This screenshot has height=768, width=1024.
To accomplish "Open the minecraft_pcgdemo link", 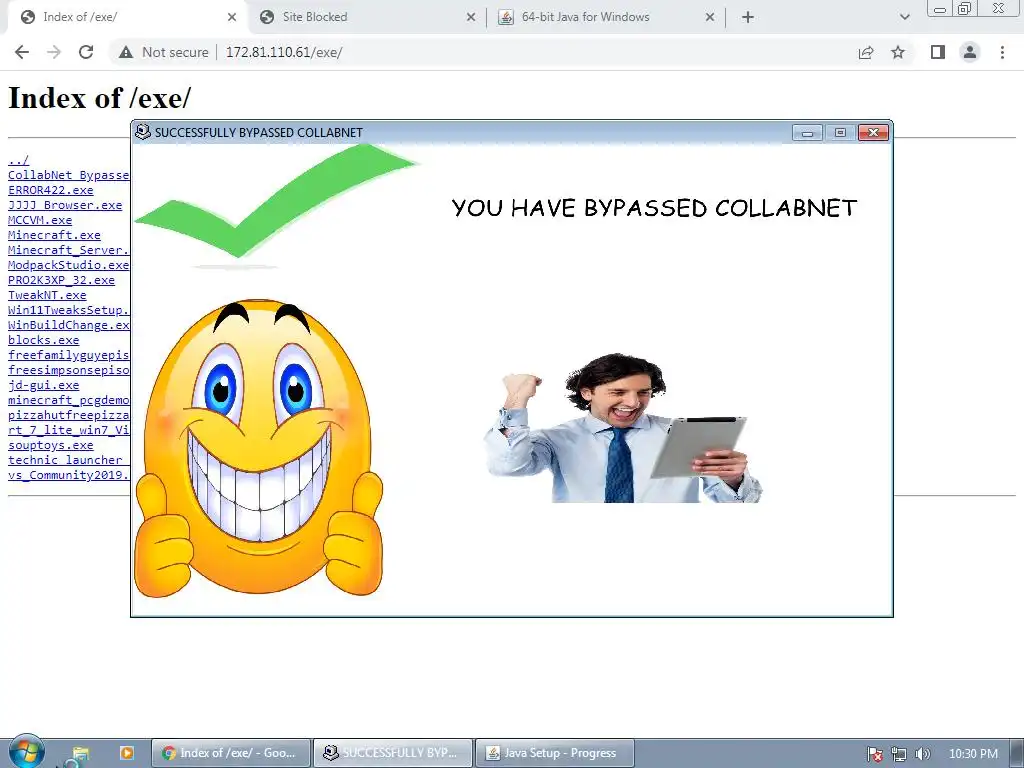I will click(69, 400).
